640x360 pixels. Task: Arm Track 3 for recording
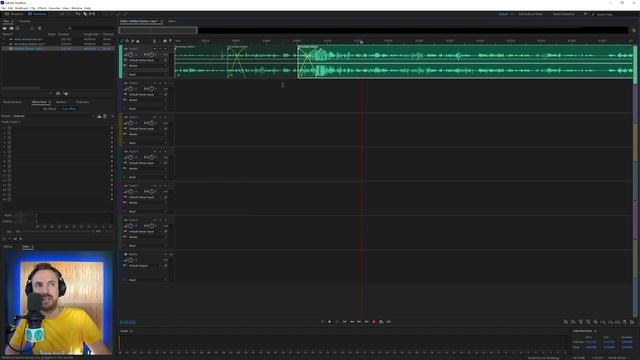(165, 117)
